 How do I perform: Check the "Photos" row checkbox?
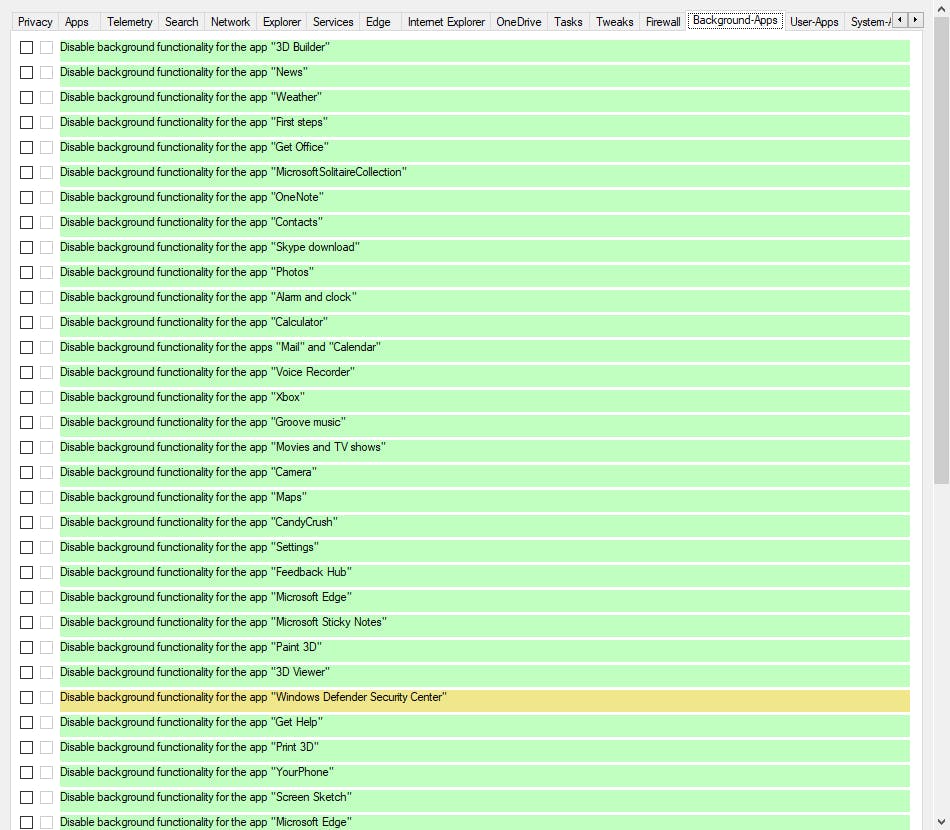pyautogui.click(x=26, y=273)
